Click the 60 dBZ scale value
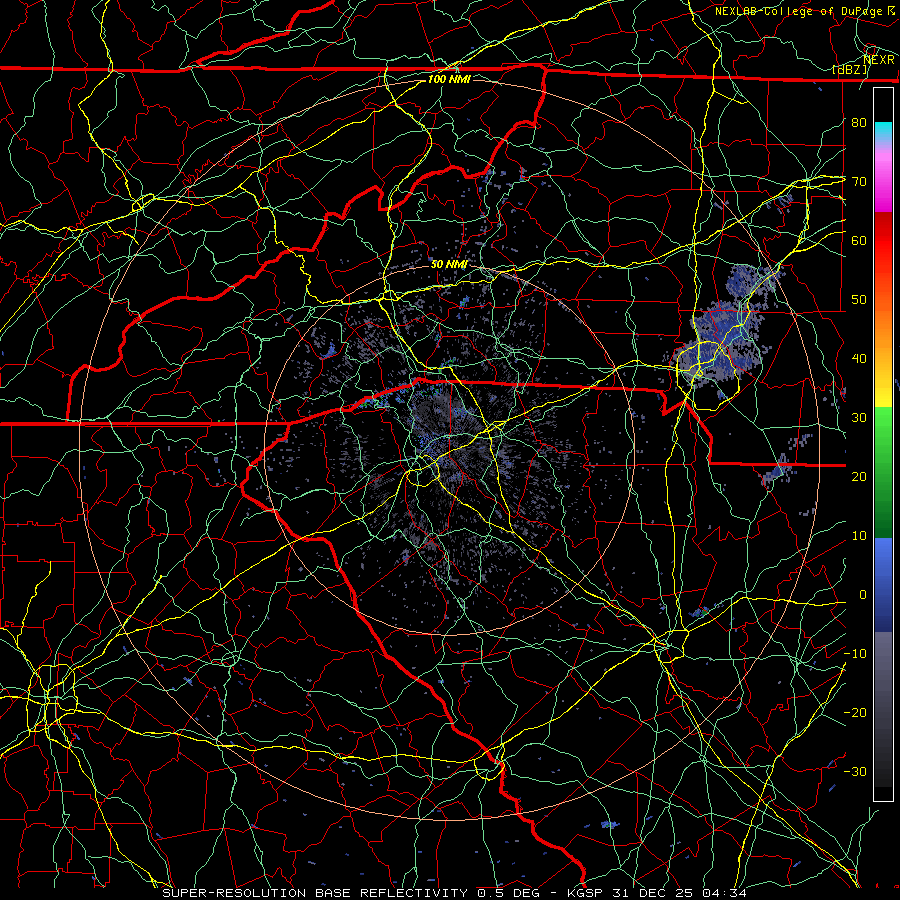This screenshot has width=900, height=900. (859, 240)
